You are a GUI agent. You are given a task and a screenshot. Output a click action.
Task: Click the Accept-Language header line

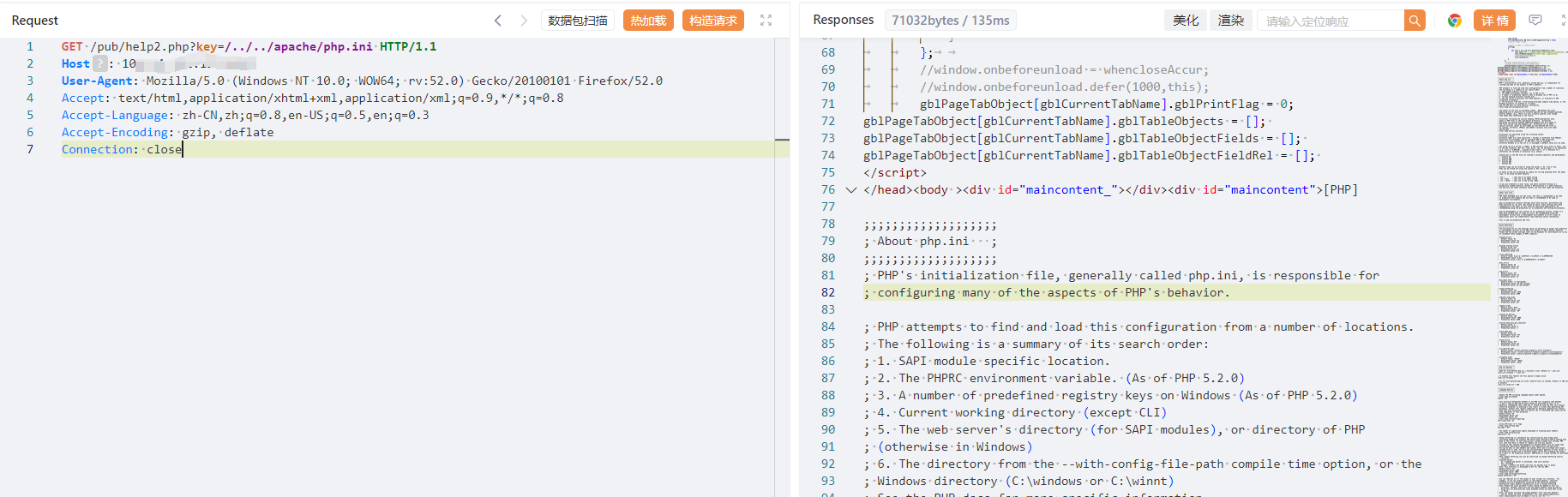tap(245, 115)
